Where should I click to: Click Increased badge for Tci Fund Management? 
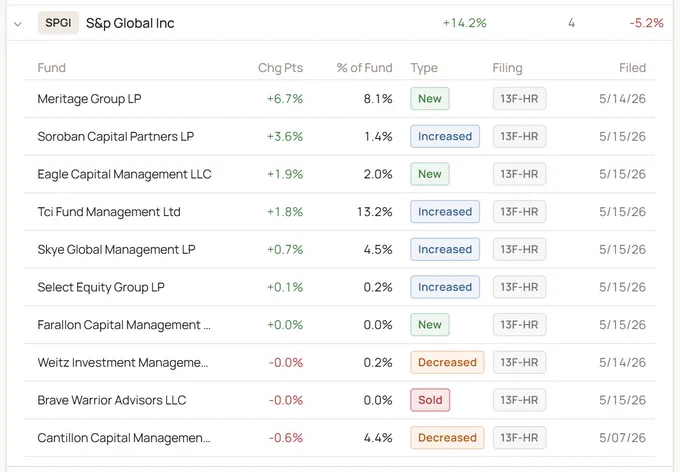[445, 212]
